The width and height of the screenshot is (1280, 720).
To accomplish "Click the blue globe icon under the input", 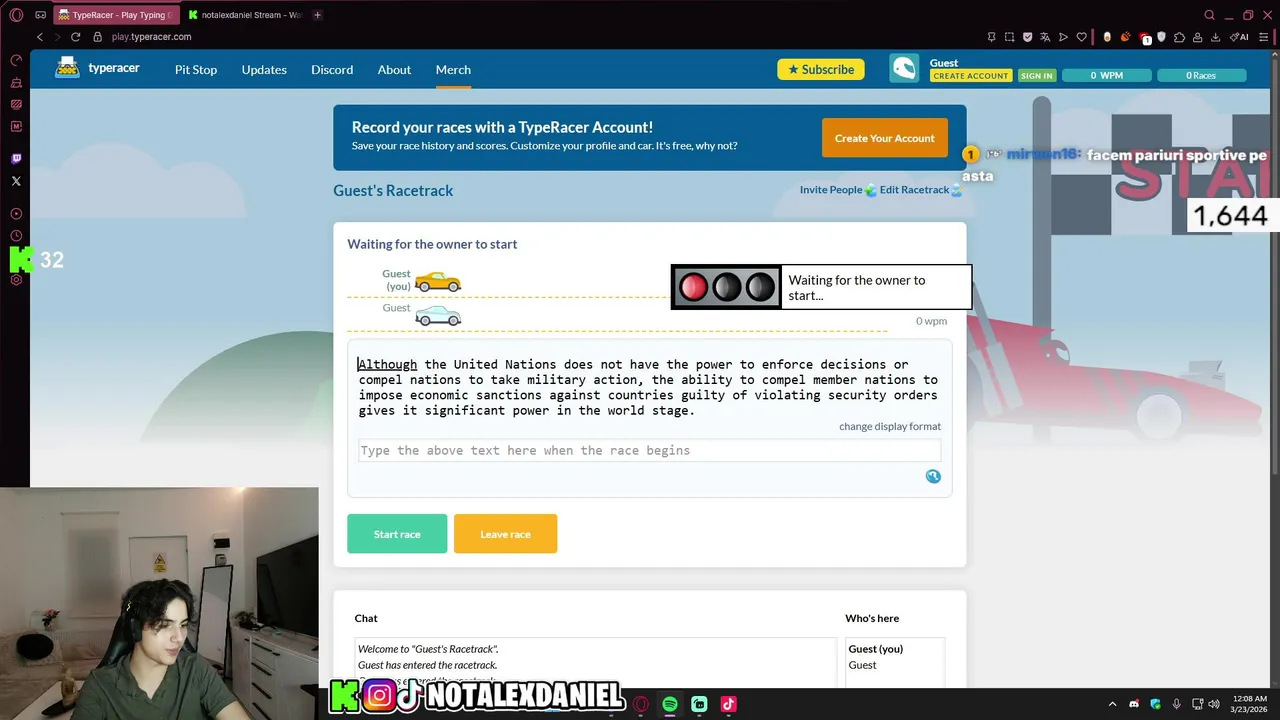I will click(933, 476).
